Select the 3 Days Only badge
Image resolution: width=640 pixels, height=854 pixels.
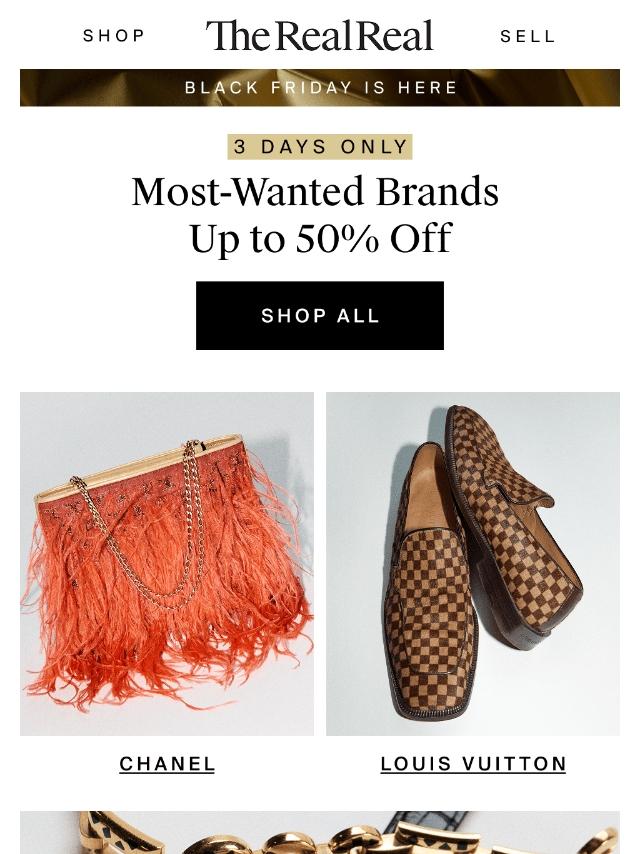pyautogui.click(x=320, y=147)
